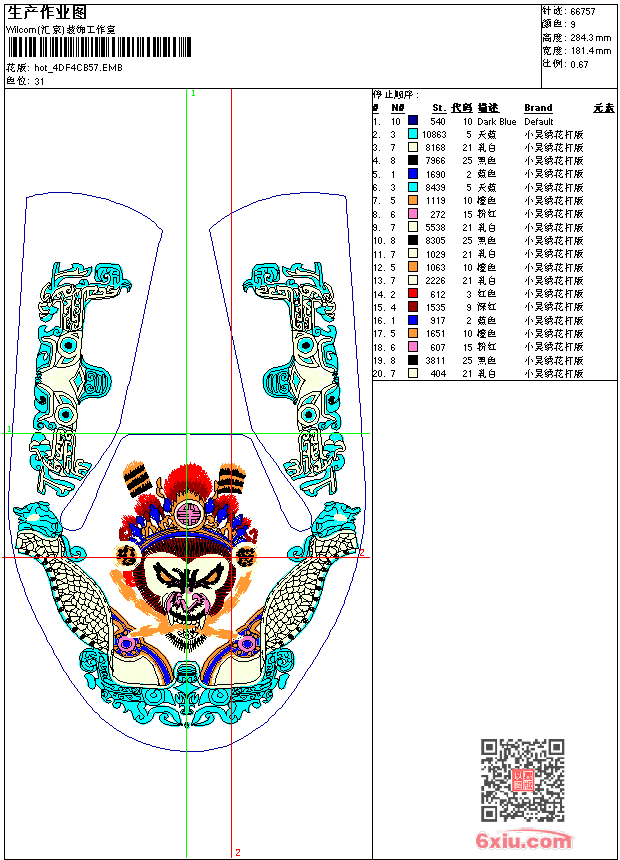Click the cream swatch in stop row 3
Viewport: 620px width, 860px height.
[x=413, y=147]
